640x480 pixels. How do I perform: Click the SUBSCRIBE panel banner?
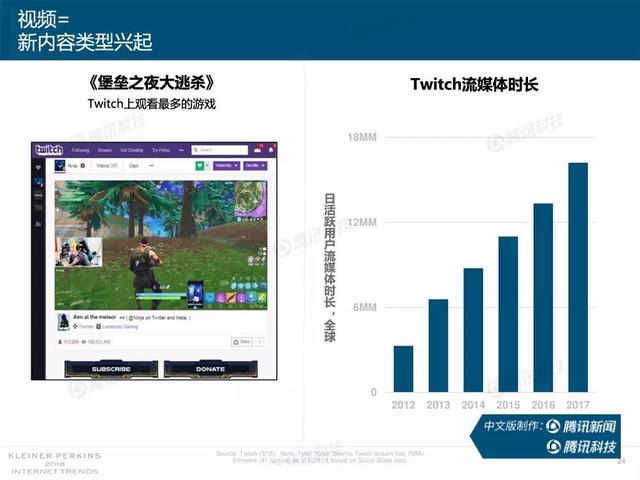[111, 369]
